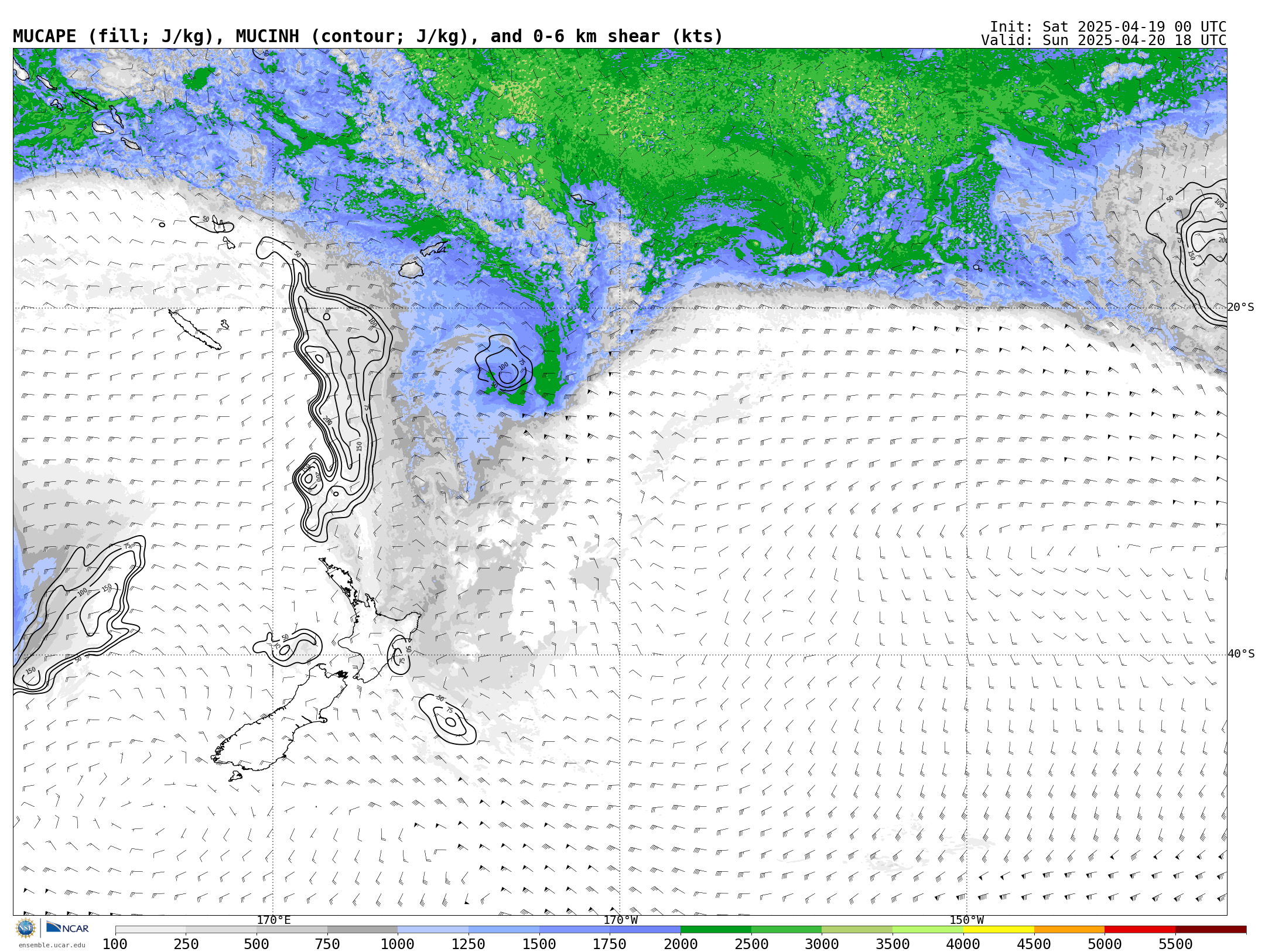This screenshot has width=1265, height=952.
Task: Click the 4500–5000 orange colorbar segment
Action: click(1069, 930)
